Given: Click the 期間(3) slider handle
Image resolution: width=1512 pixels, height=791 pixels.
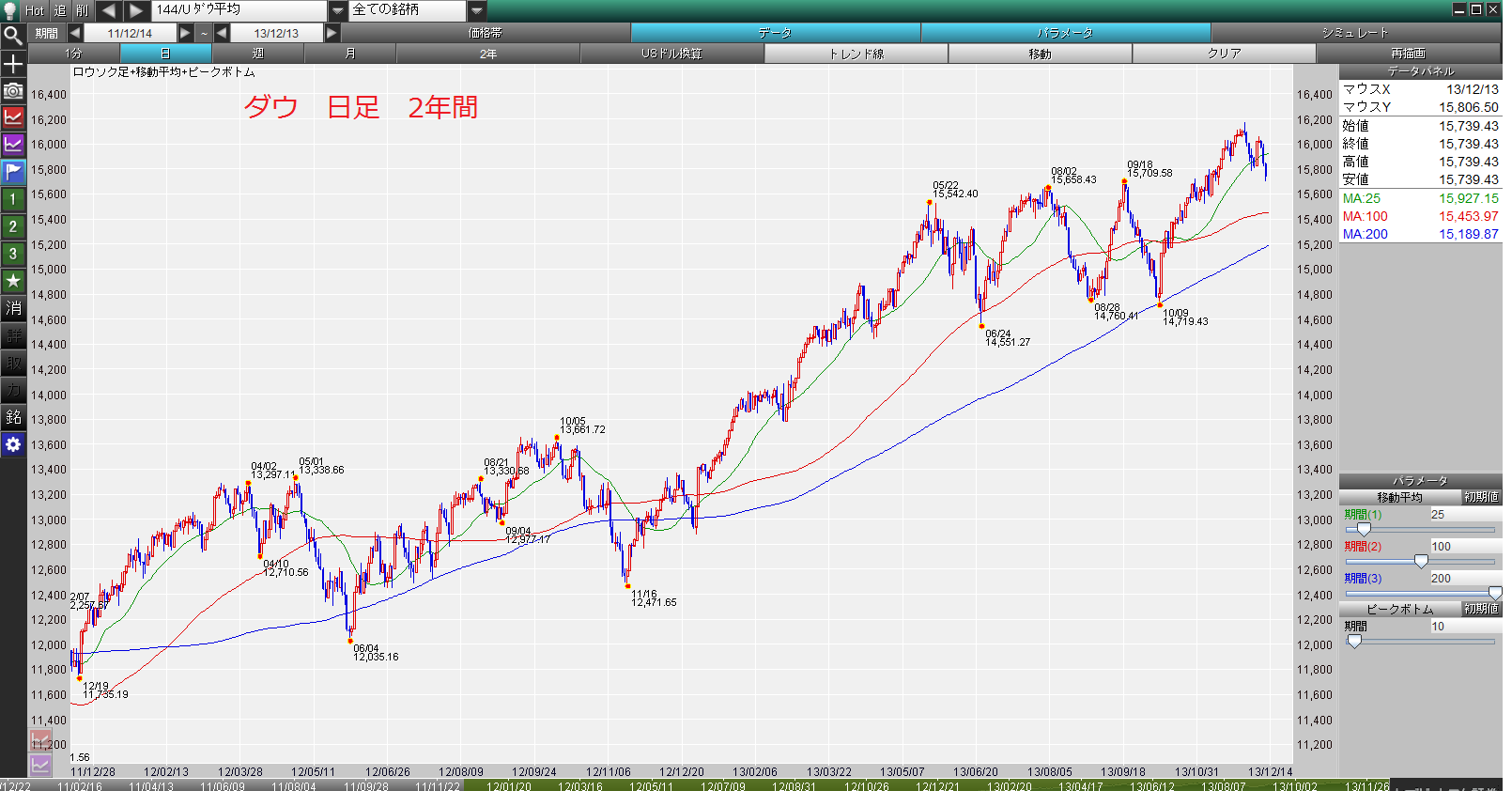Looking at the screenshot, I should click(x=1495, y=593).
